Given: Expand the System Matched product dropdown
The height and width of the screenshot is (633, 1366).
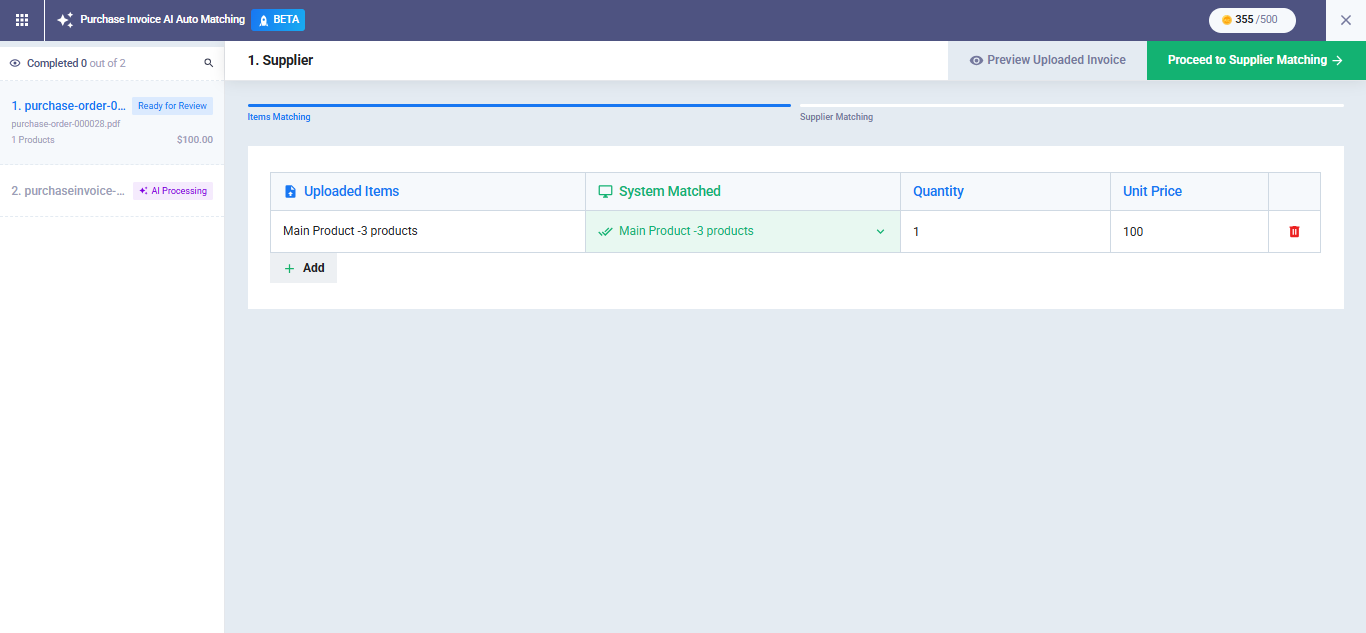Looking at the screenshot, I should (x=880, y=232).
